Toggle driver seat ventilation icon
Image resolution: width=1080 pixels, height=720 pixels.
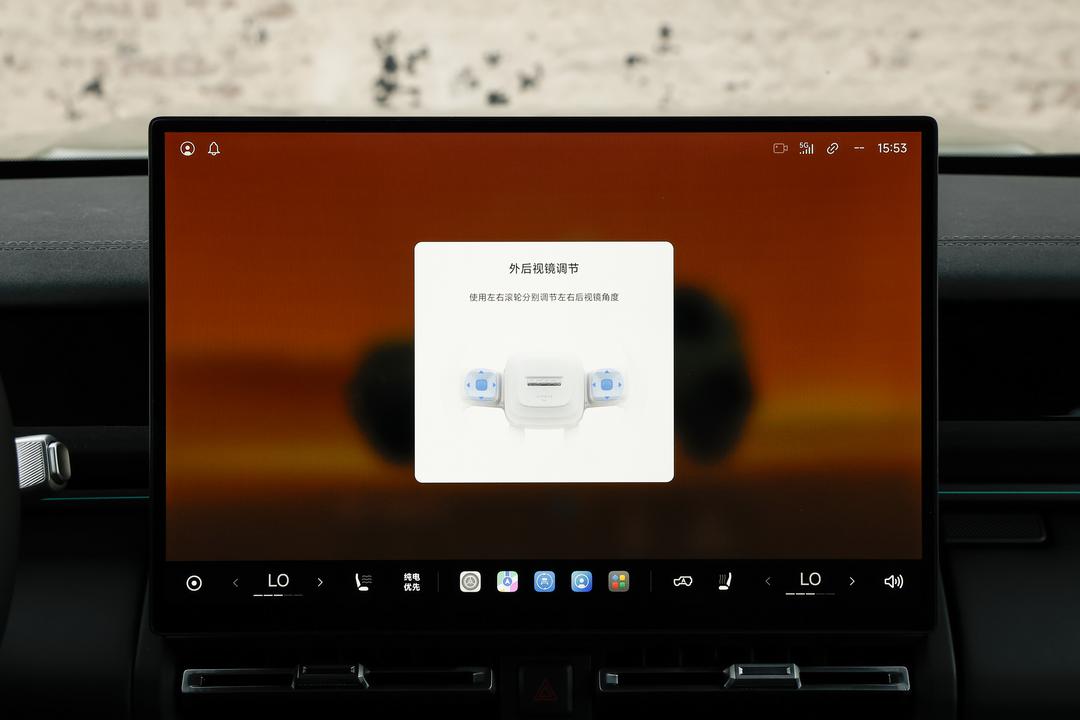363,582
